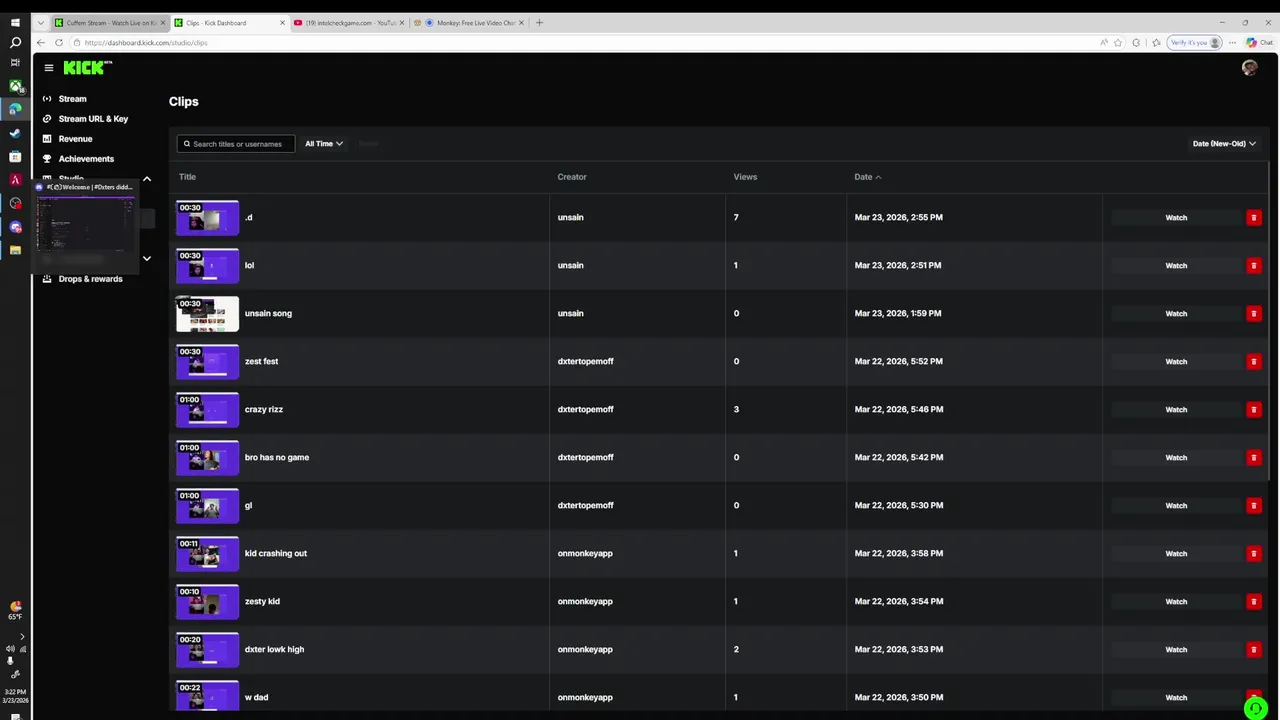The height and width of the screenshot is (720, 1280).
Task: Reload the page with refresh icon
Action: (x=59, y=43)
